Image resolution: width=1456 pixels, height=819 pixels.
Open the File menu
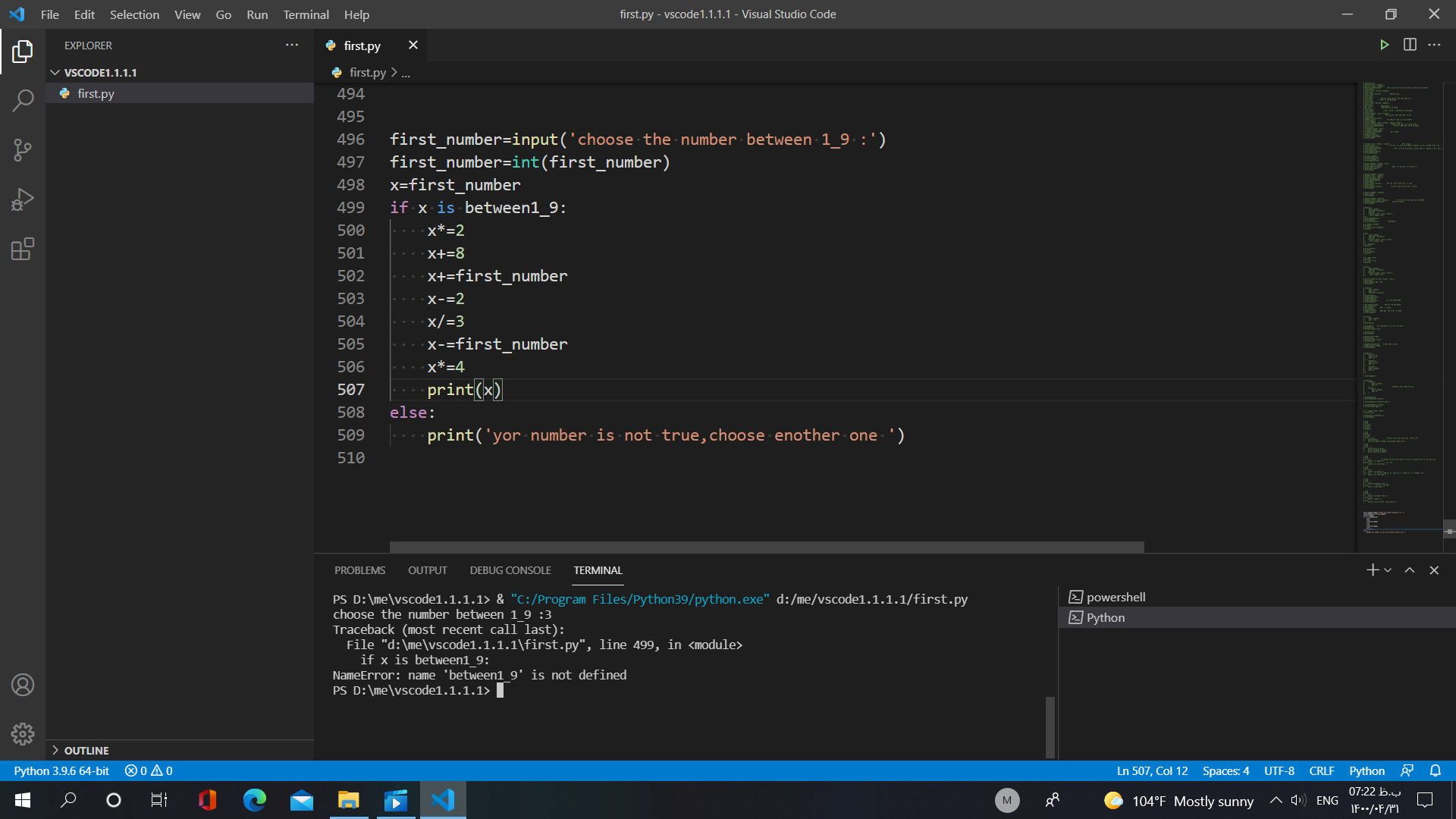point(50,14)
